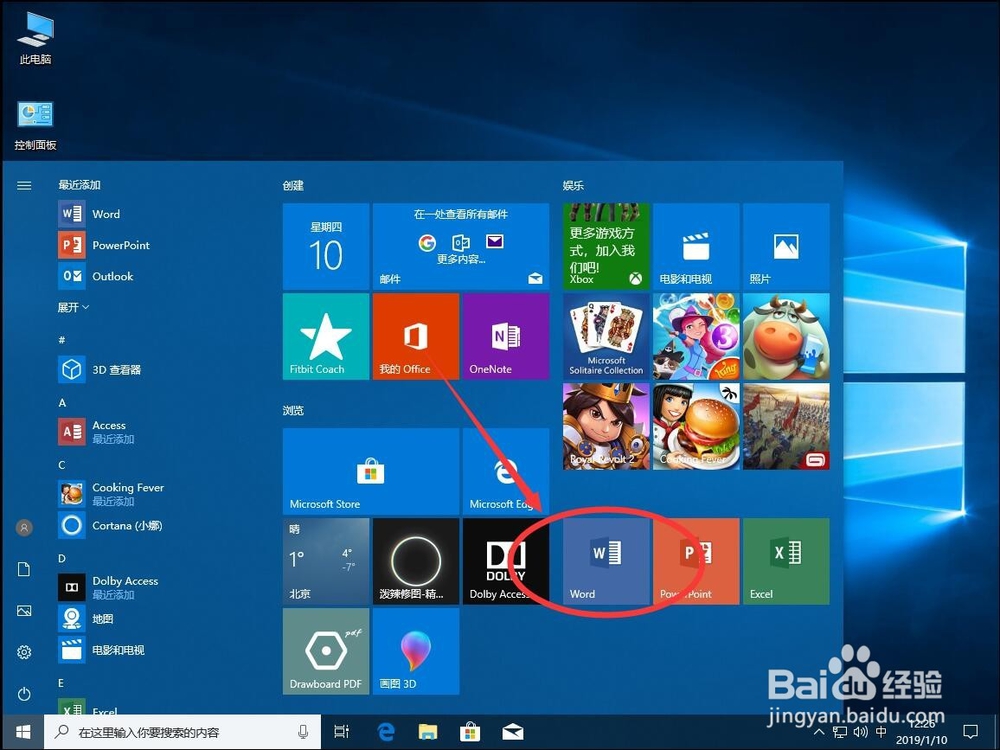Open the Microsoft Store tile
The image size is (1000, 750).
click(371, 471)
